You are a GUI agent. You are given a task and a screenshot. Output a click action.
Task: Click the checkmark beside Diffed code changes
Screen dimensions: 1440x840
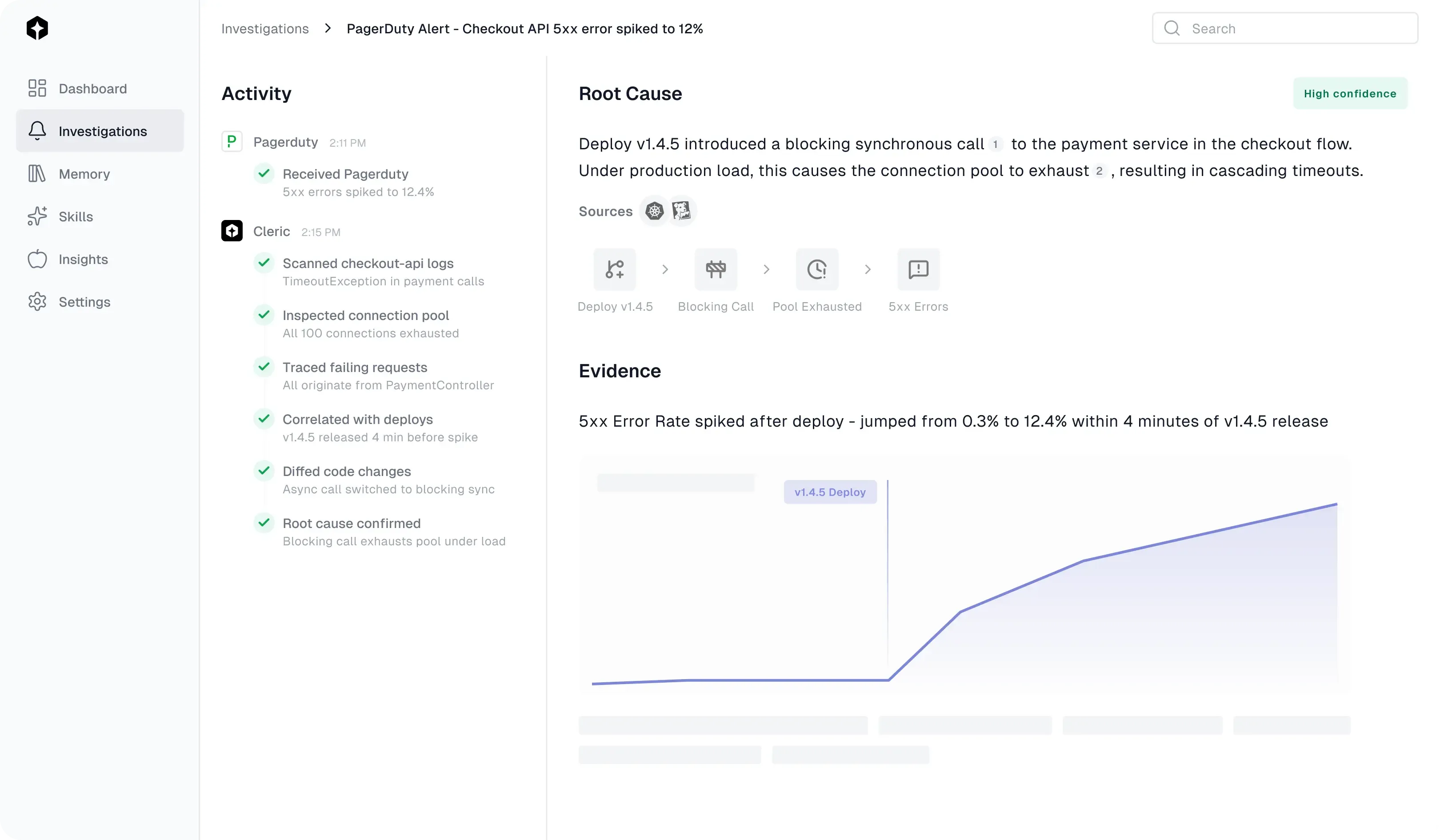(264, 471)
